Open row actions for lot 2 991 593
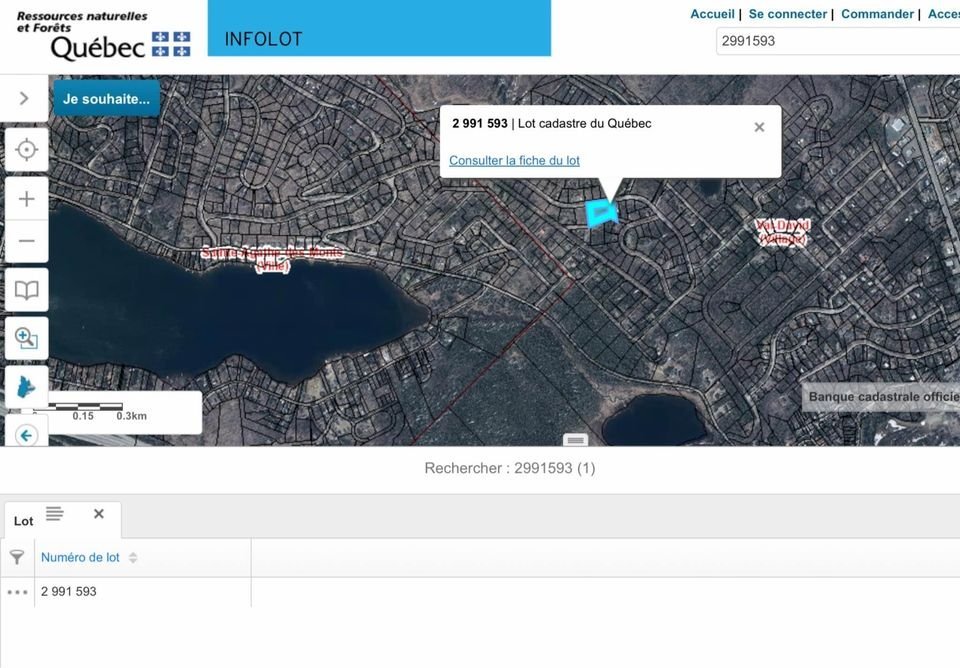 coord(17,592)
